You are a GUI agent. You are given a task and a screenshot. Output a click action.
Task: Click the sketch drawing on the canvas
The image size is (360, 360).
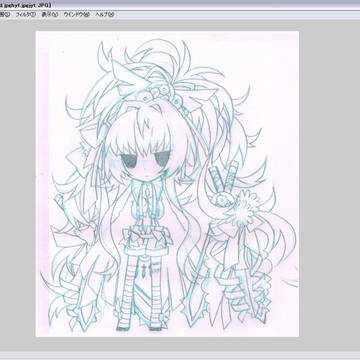[167, 184]
